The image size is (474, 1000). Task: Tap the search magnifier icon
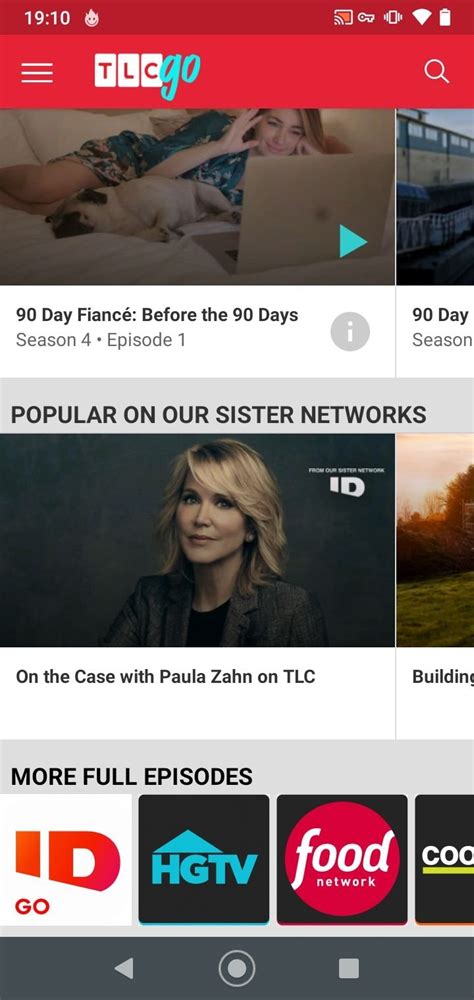point(437,71)
